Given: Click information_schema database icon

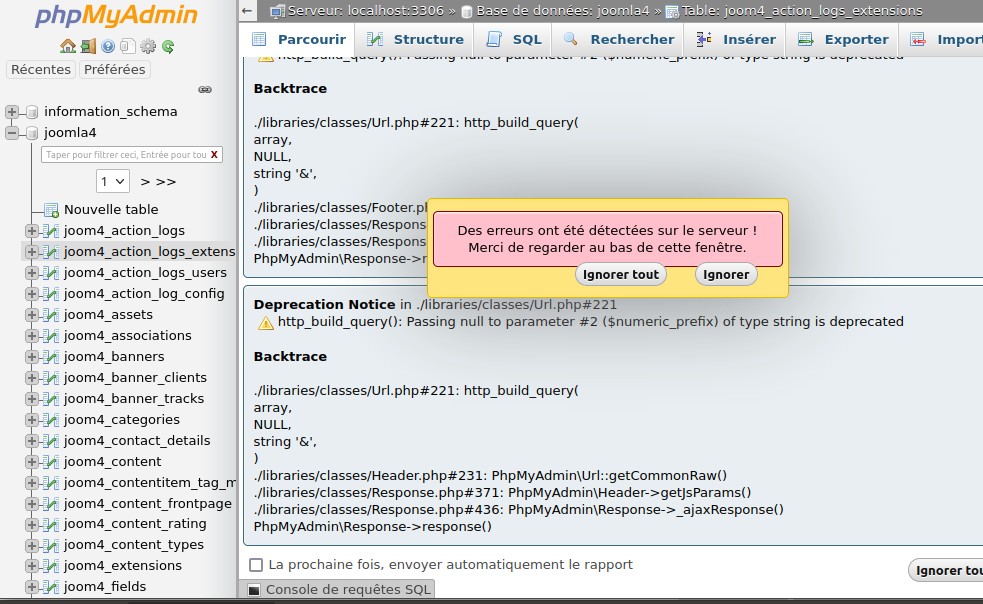Looking at the screenshot, I should (x=32, y=112).
